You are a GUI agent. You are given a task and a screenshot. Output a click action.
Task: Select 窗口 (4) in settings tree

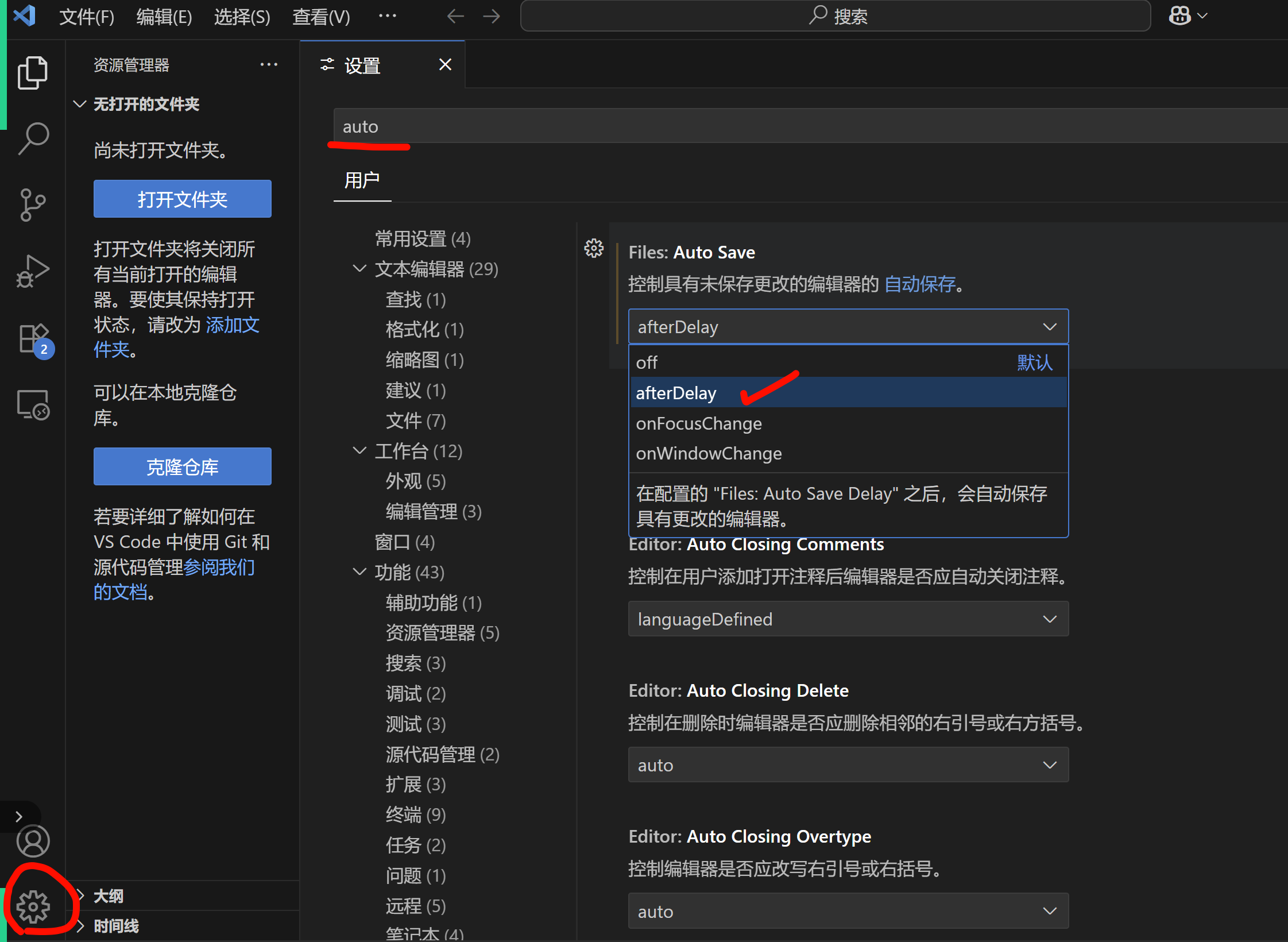(404, 542)
